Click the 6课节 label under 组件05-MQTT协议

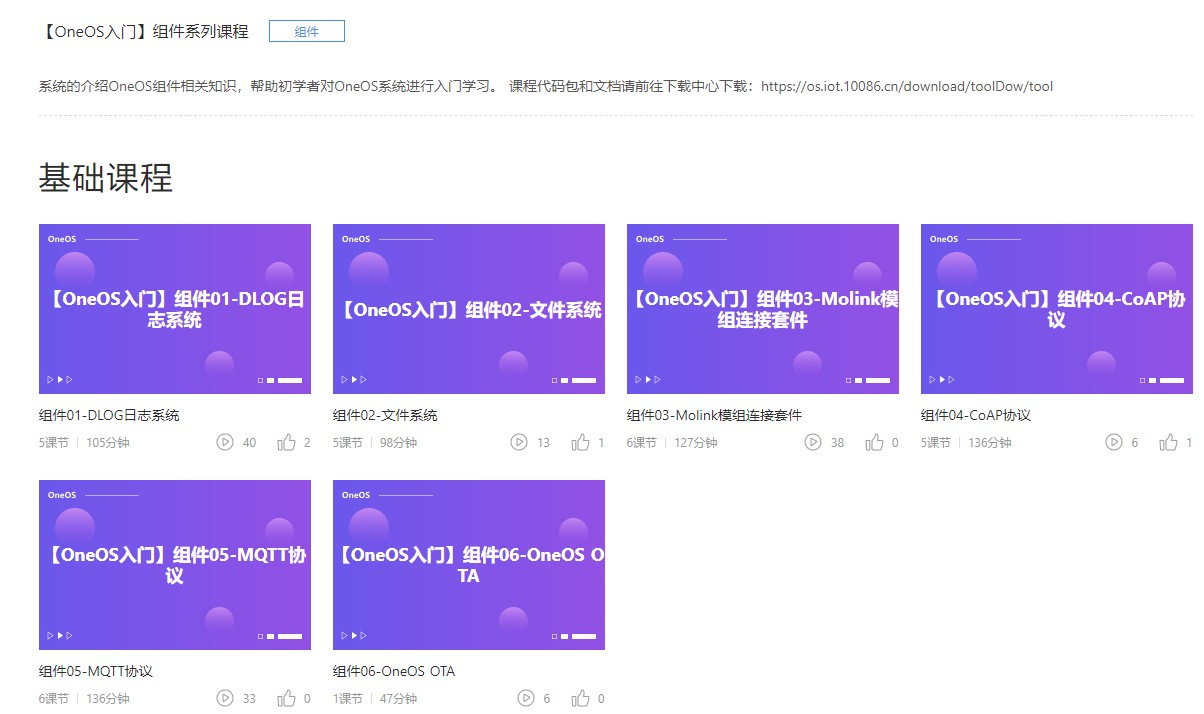[54, 698]
